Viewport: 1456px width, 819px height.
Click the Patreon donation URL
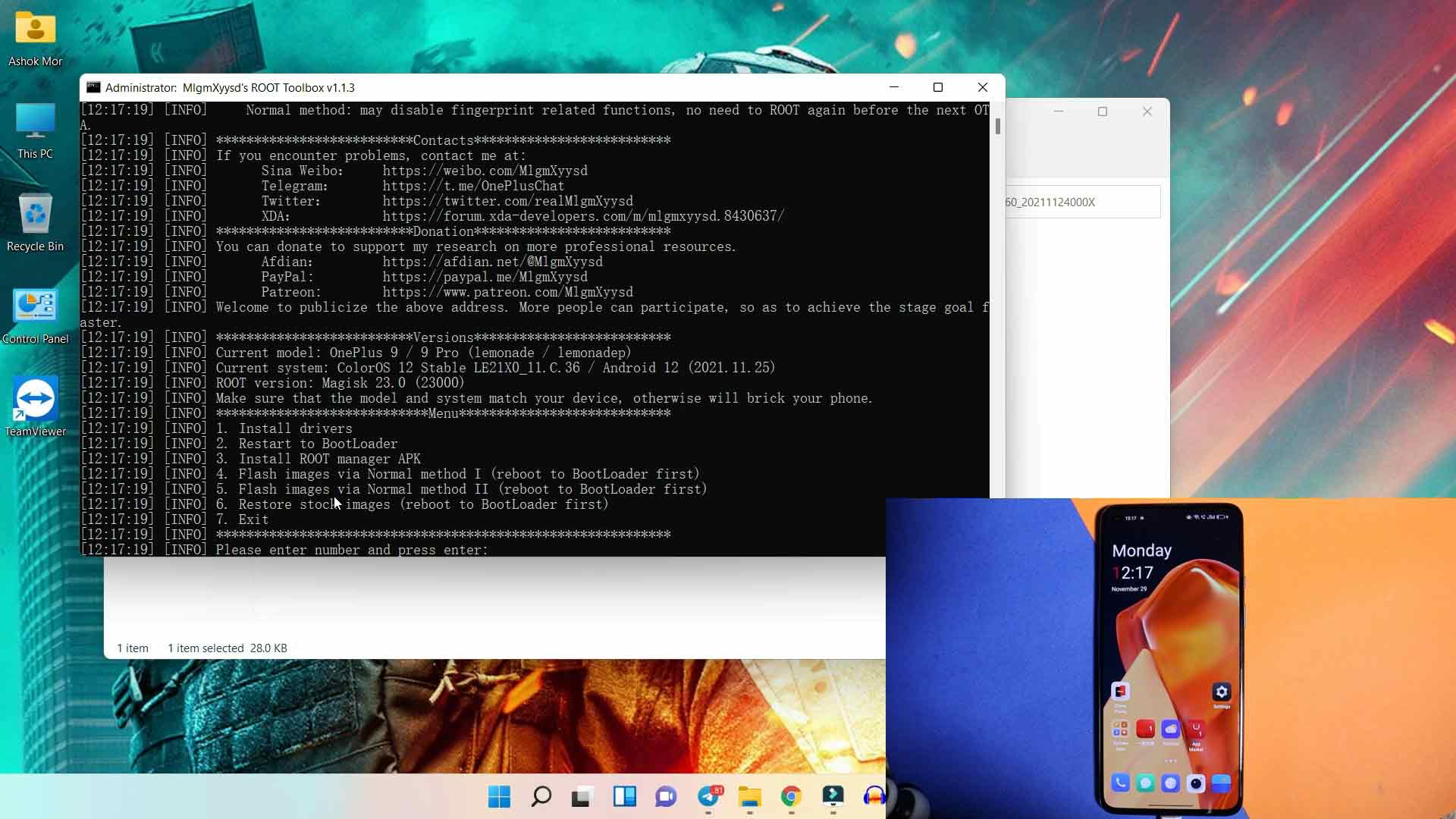pos(507,292)
